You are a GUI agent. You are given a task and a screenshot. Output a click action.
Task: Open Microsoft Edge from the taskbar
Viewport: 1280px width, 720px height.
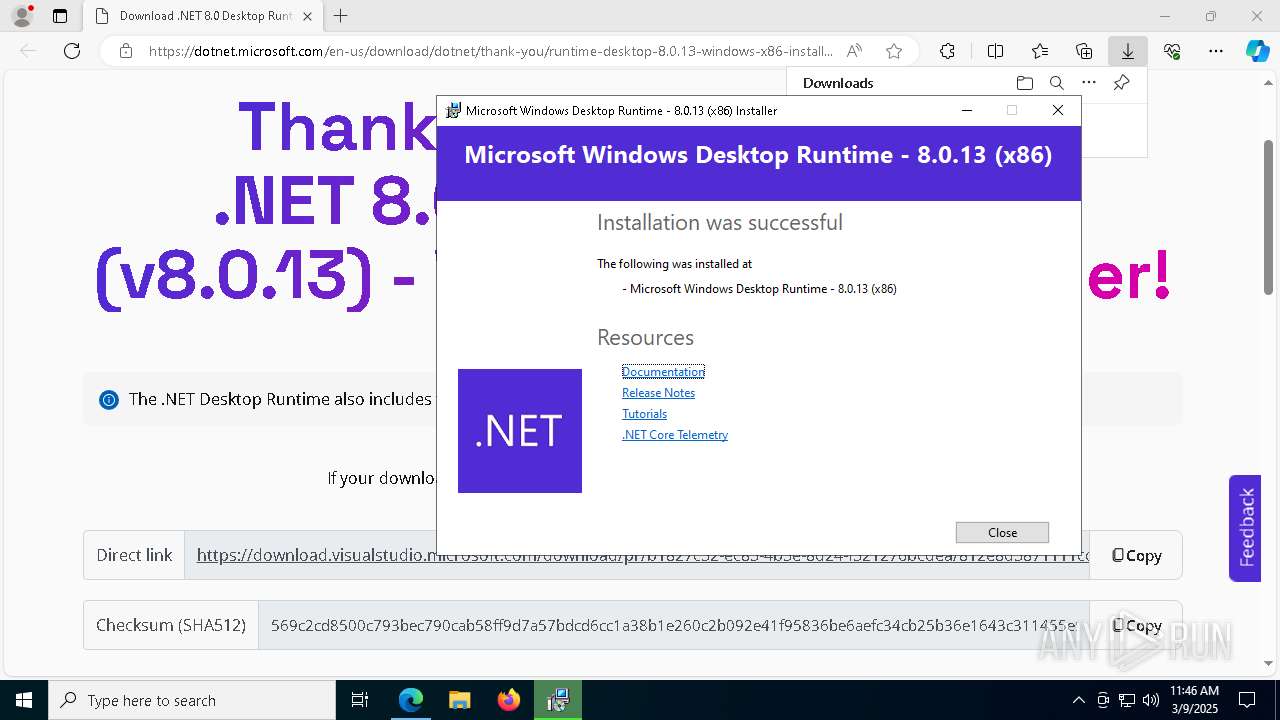tap(411, 700)
